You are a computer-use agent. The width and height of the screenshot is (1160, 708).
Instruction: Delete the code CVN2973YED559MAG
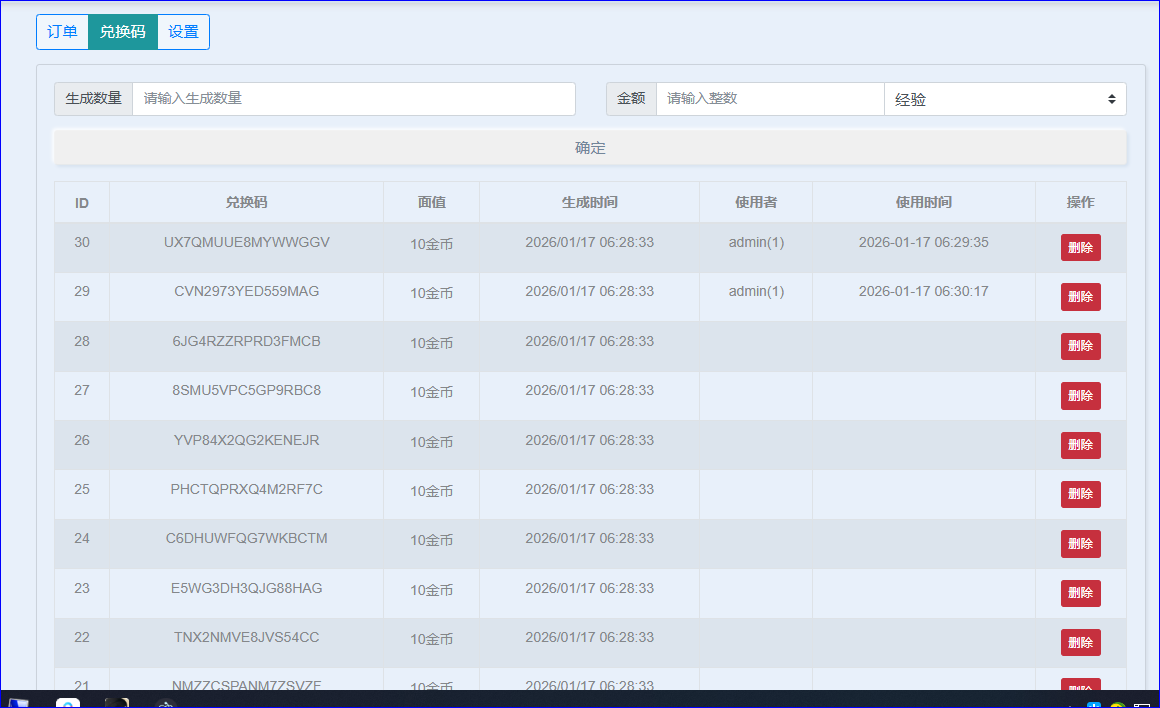point(1080,297)
